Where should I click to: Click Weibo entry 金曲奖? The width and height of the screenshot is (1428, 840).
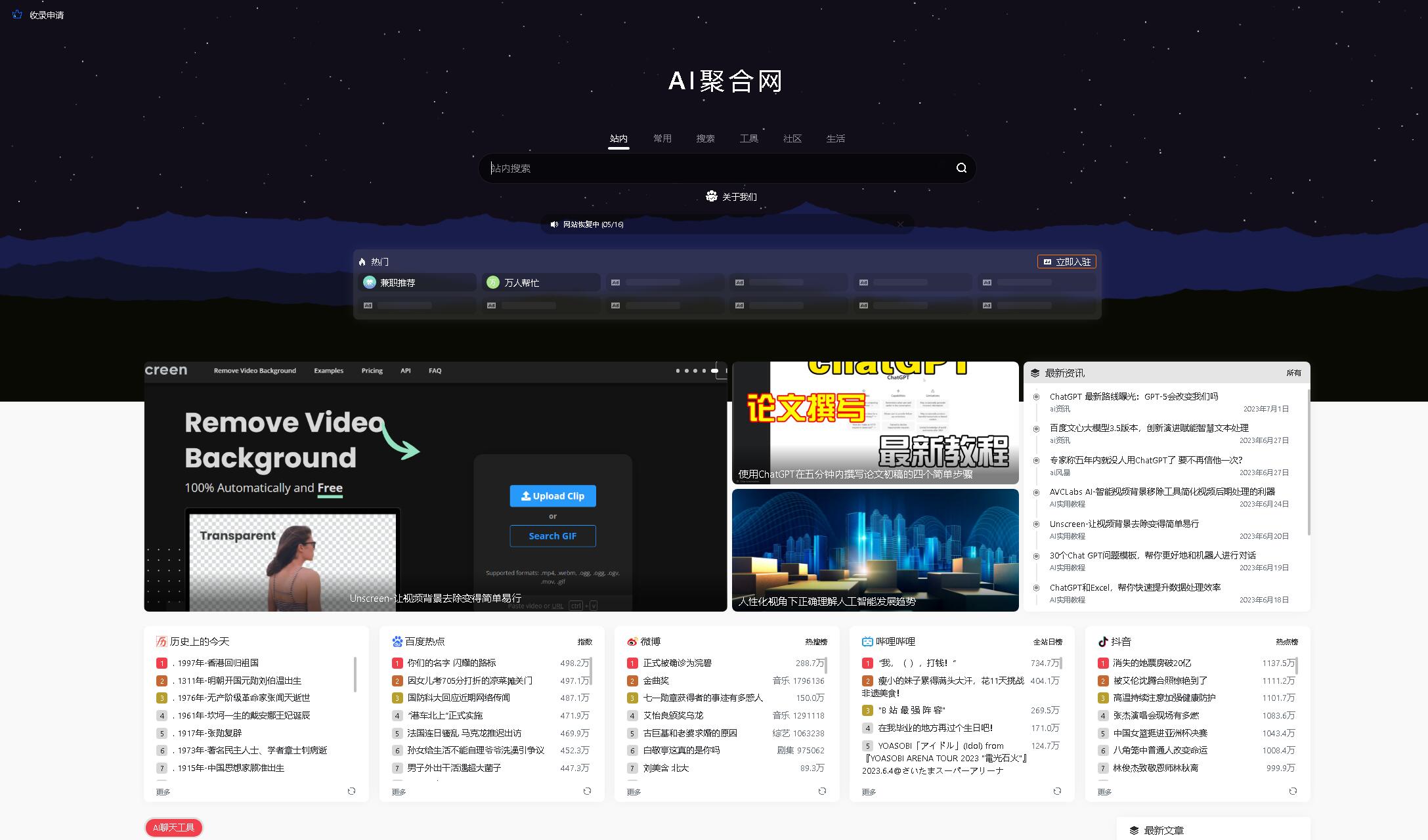pos(657,681)
